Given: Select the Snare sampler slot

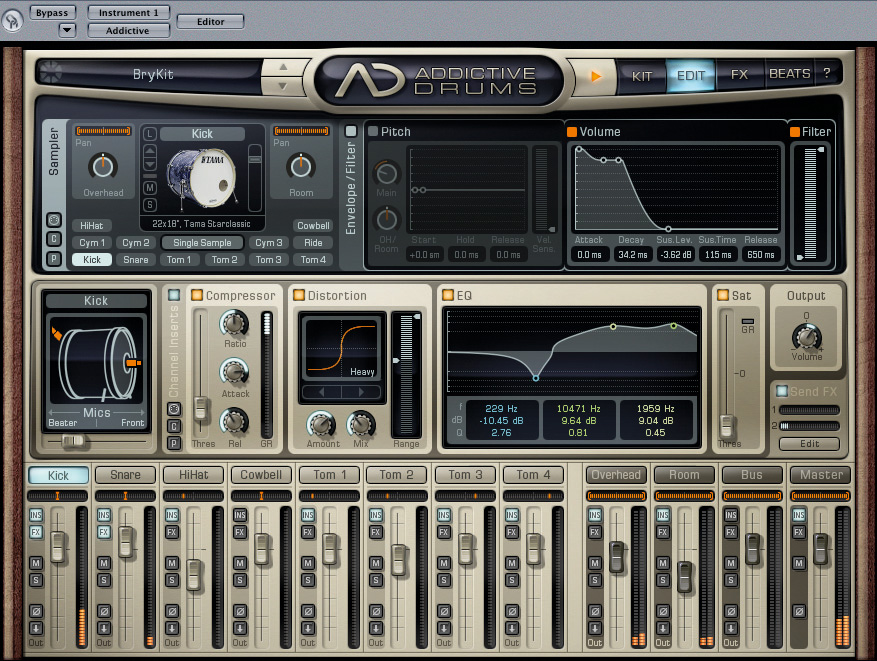Looking at the screenshot, I should 136,259.
